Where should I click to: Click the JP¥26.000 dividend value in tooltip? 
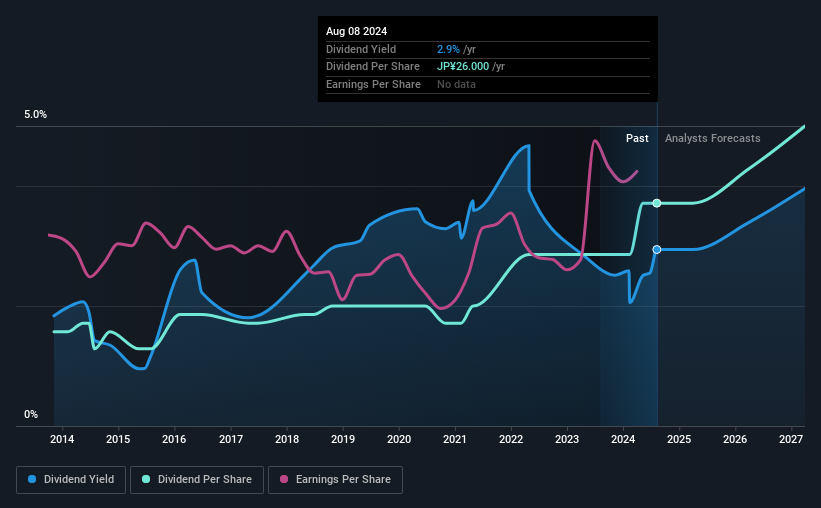(463, 67)
